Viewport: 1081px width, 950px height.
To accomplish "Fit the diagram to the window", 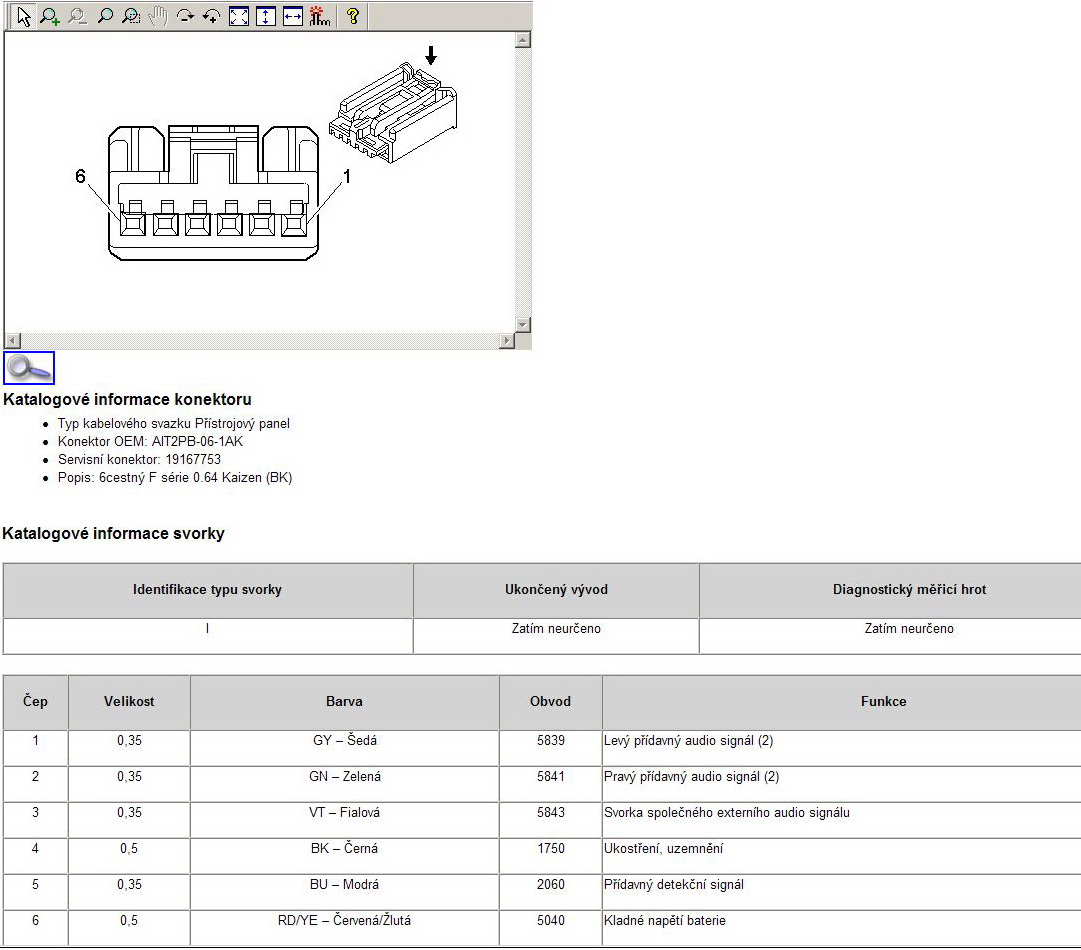I will click(239, 16).
